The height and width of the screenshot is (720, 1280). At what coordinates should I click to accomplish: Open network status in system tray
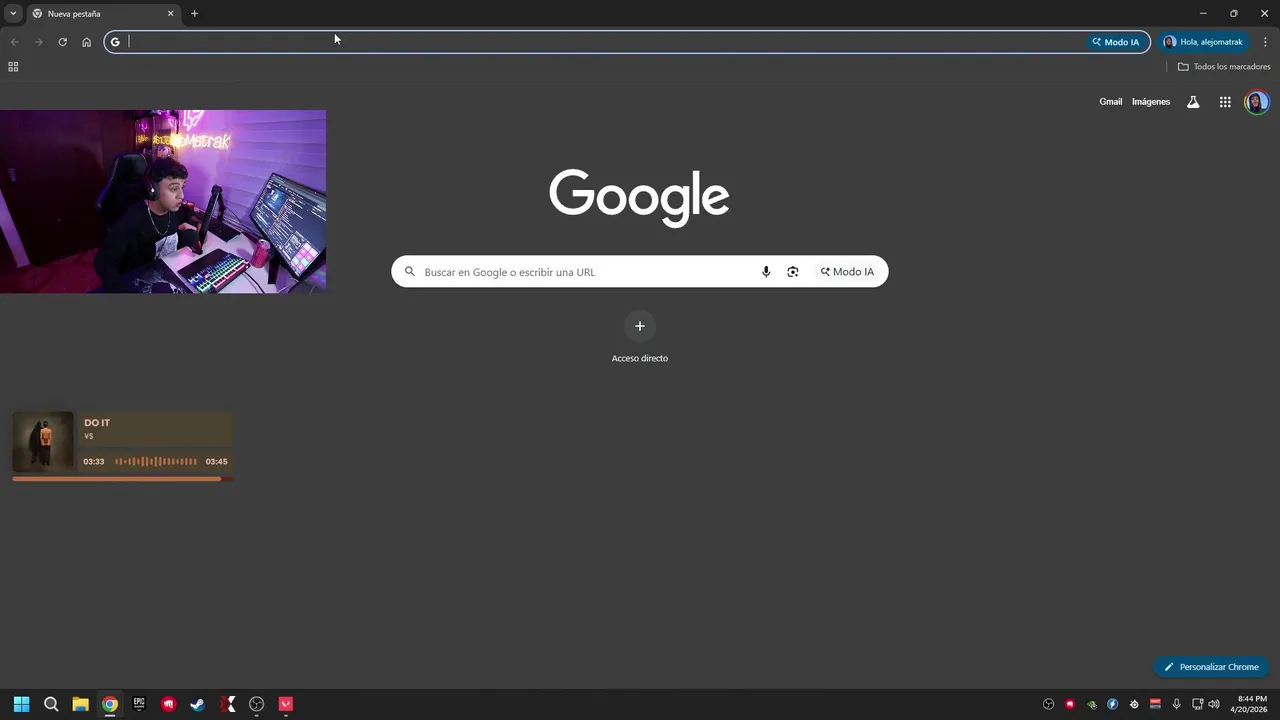(1197, 704)
